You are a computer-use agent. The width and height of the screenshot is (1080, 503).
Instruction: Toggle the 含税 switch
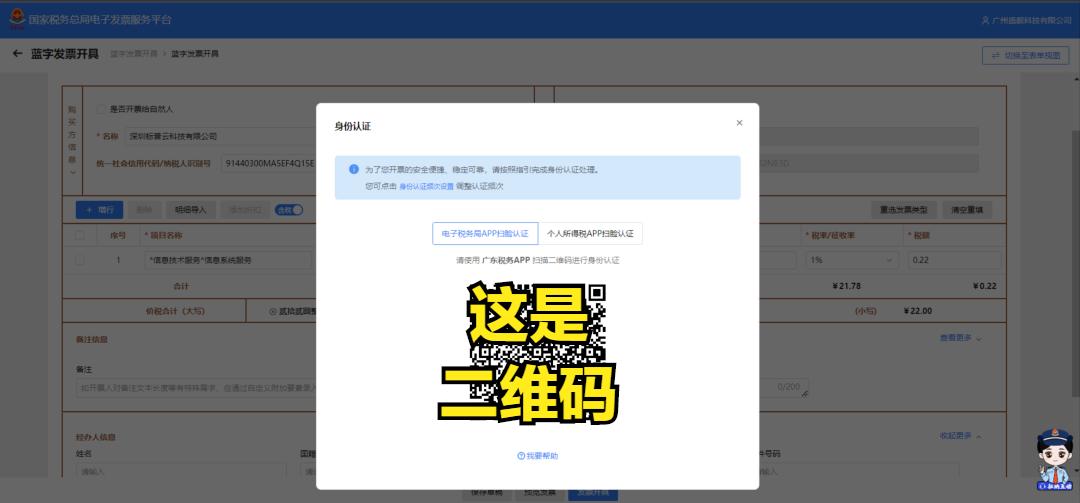click(x=289, y=209)
